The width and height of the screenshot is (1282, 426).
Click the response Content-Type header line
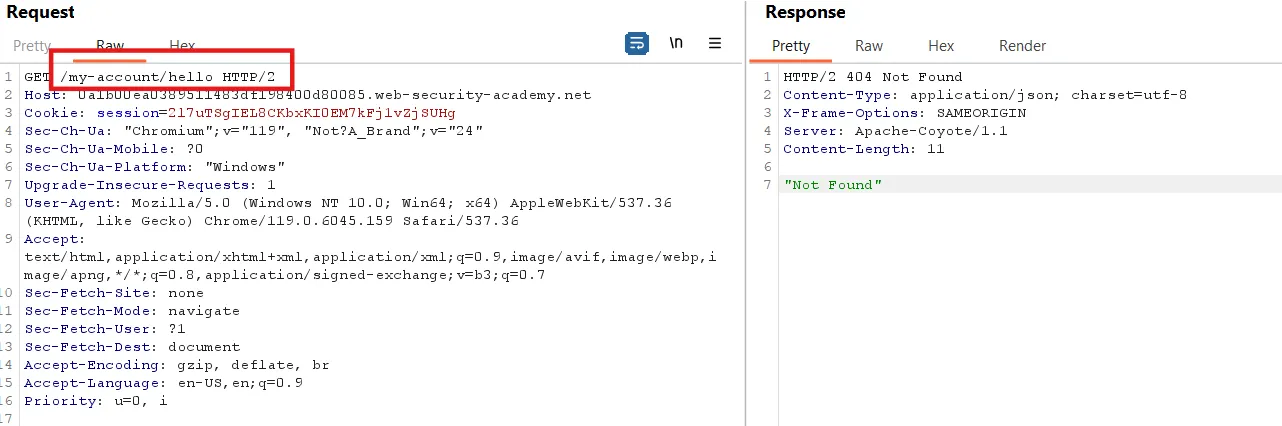coord(985,95)
